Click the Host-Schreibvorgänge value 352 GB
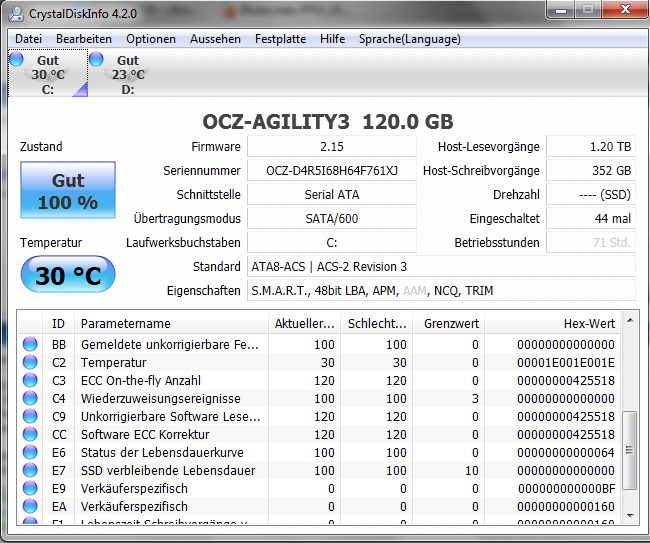 point(591,170)
